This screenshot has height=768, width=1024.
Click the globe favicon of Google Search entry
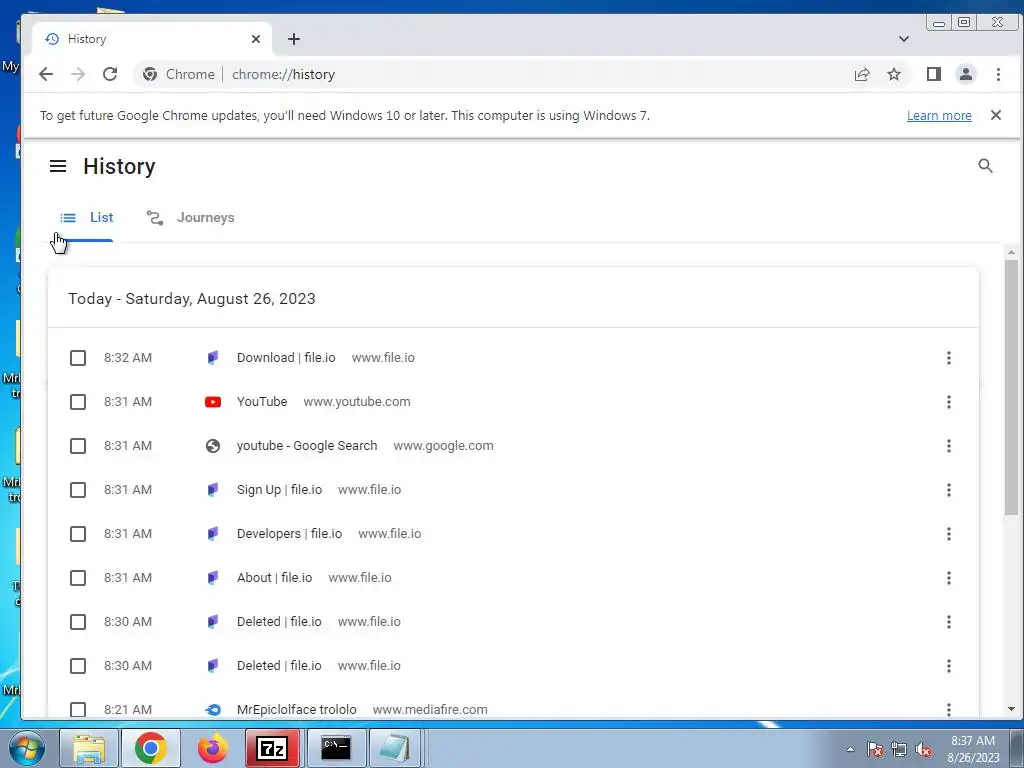213,446
